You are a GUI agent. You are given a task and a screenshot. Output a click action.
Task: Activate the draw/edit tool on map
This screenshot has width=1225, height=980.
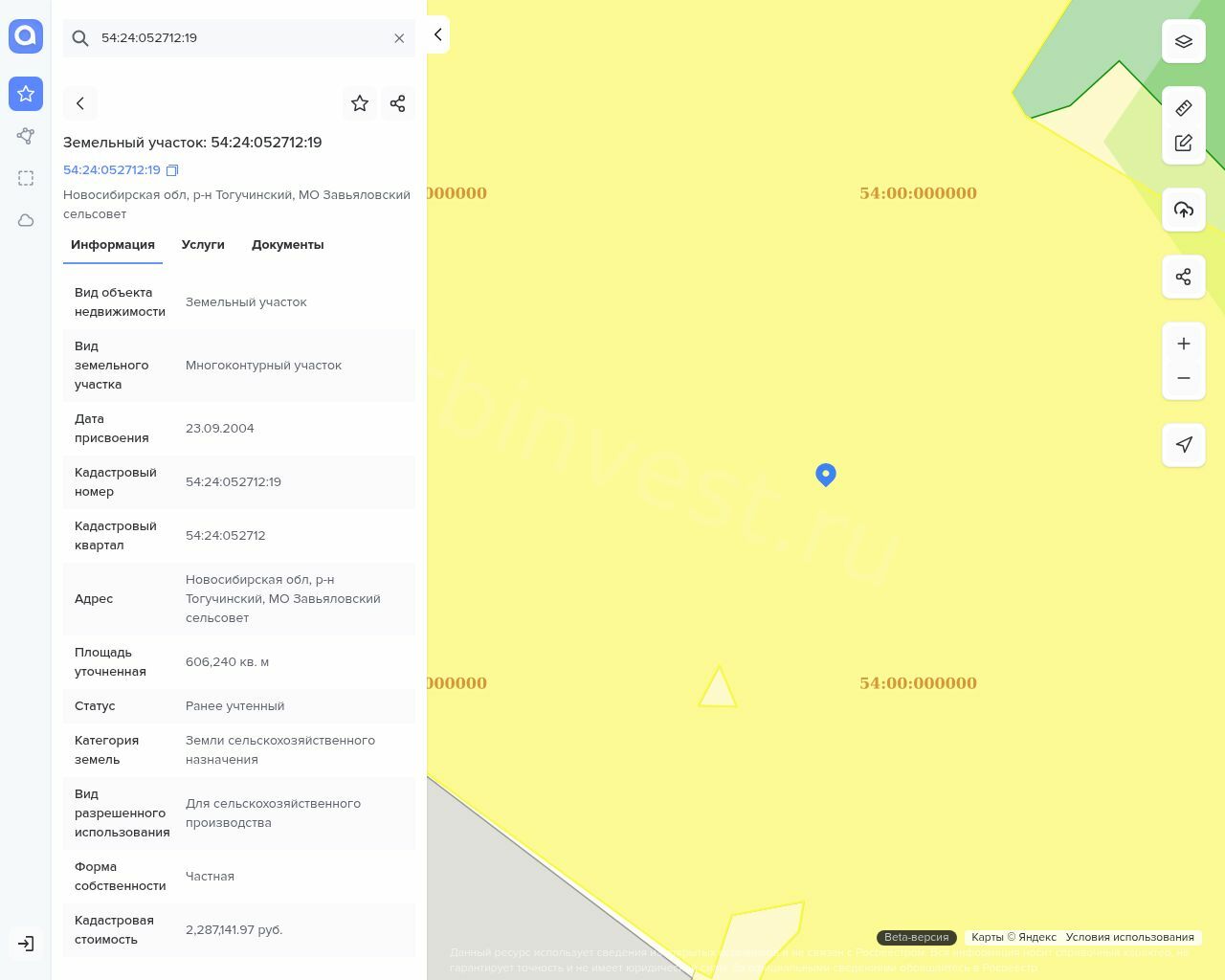1184,144
